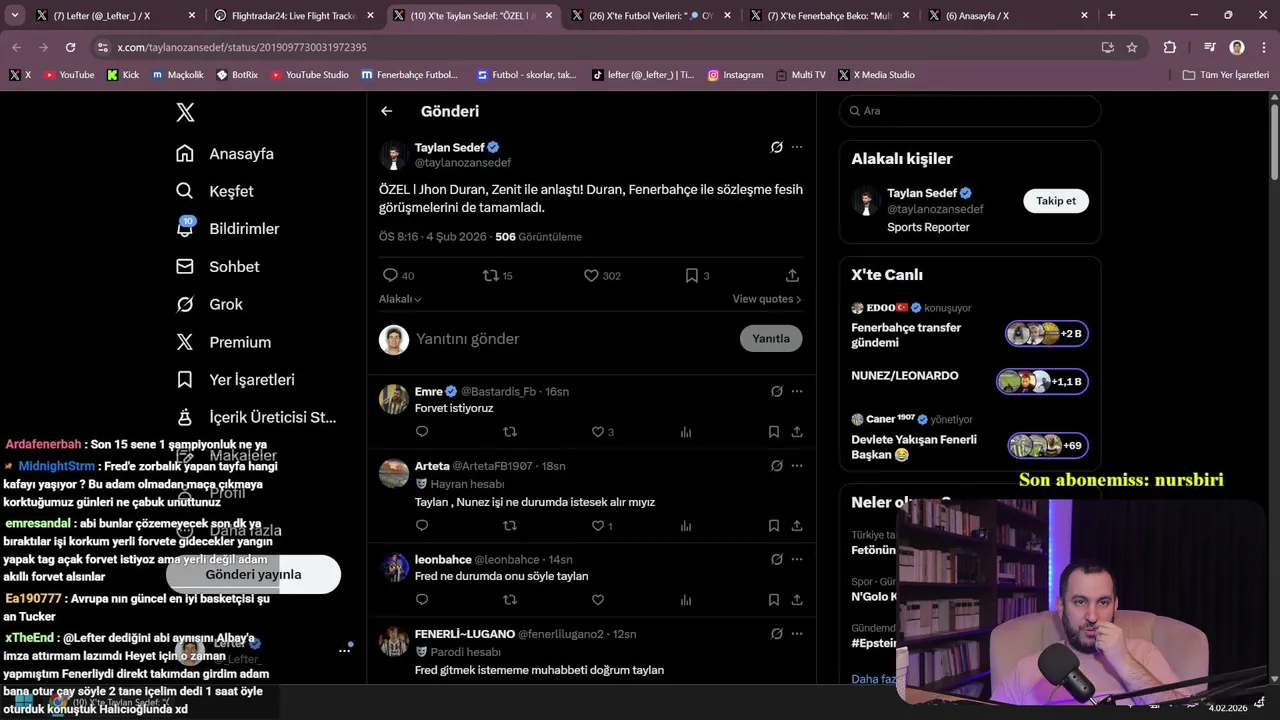Screen dimensions: 1280x720
Task: Open Chrome three-dot menu
Action: point(1263,47)
